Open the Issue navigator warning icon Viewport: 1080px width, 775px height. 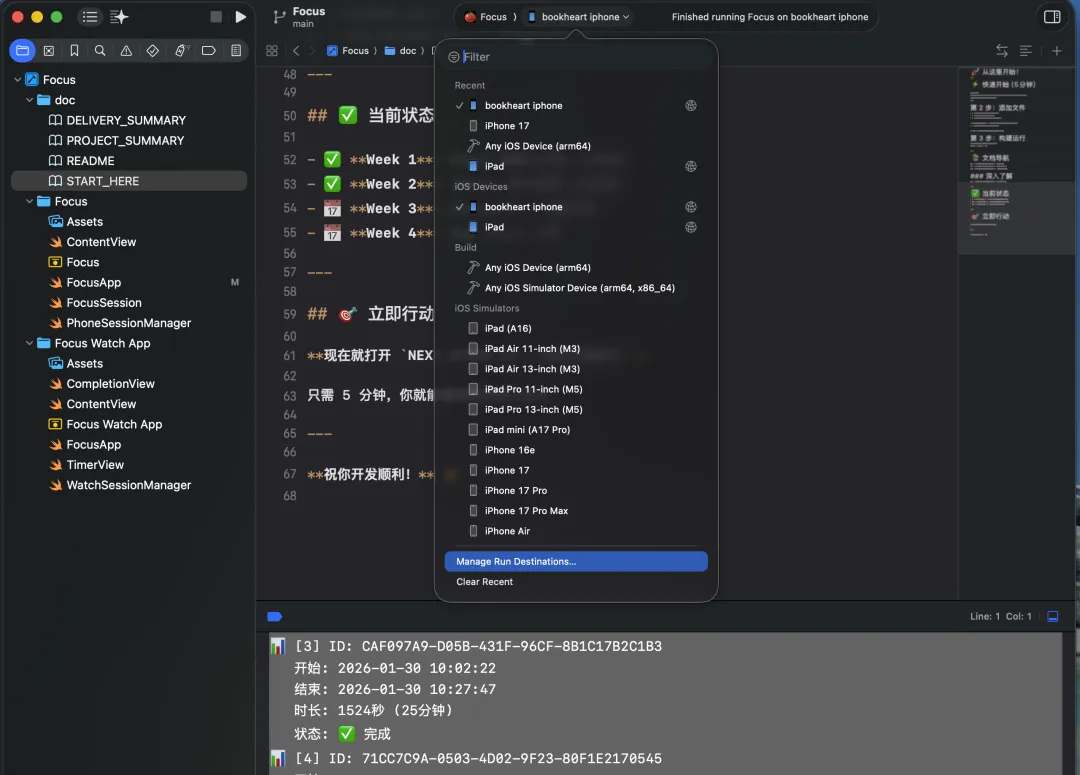[x=126, y=50]
